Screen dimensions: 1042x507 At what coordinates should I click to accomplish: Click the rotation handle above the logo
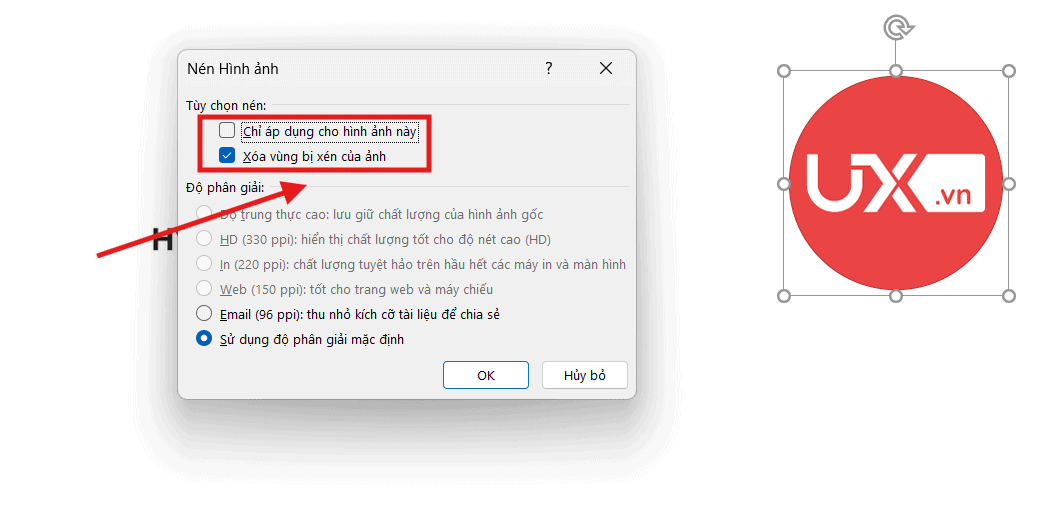pos(898,28)
